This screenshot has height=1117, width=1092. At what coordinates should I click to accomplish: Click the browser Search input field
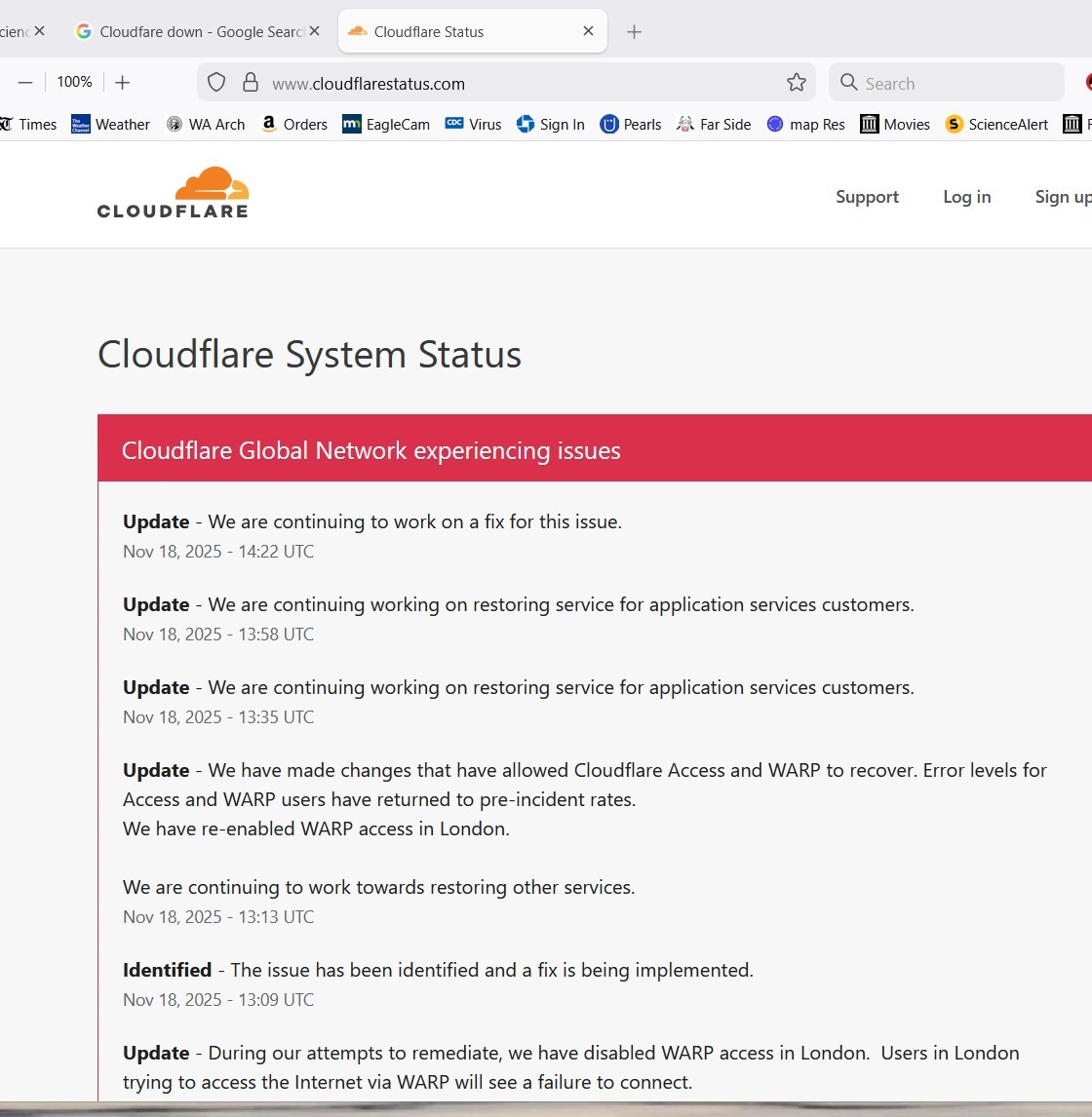tap(955, 83)
